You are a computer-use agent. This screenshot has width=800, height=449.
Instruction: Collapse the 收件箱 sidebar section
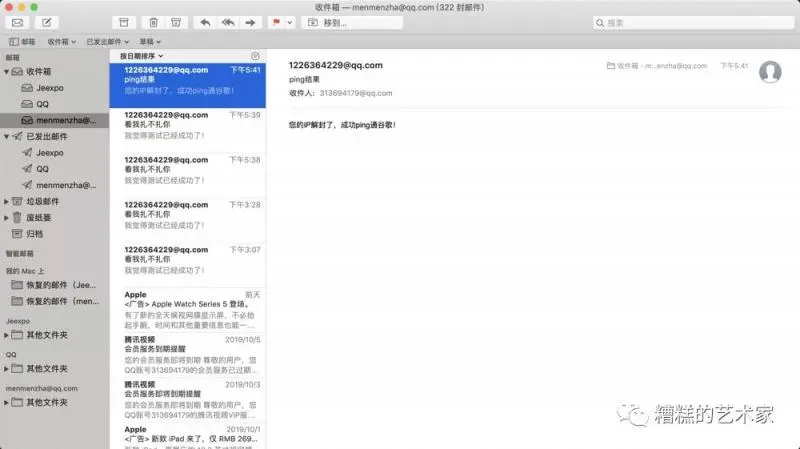[6, 71]
